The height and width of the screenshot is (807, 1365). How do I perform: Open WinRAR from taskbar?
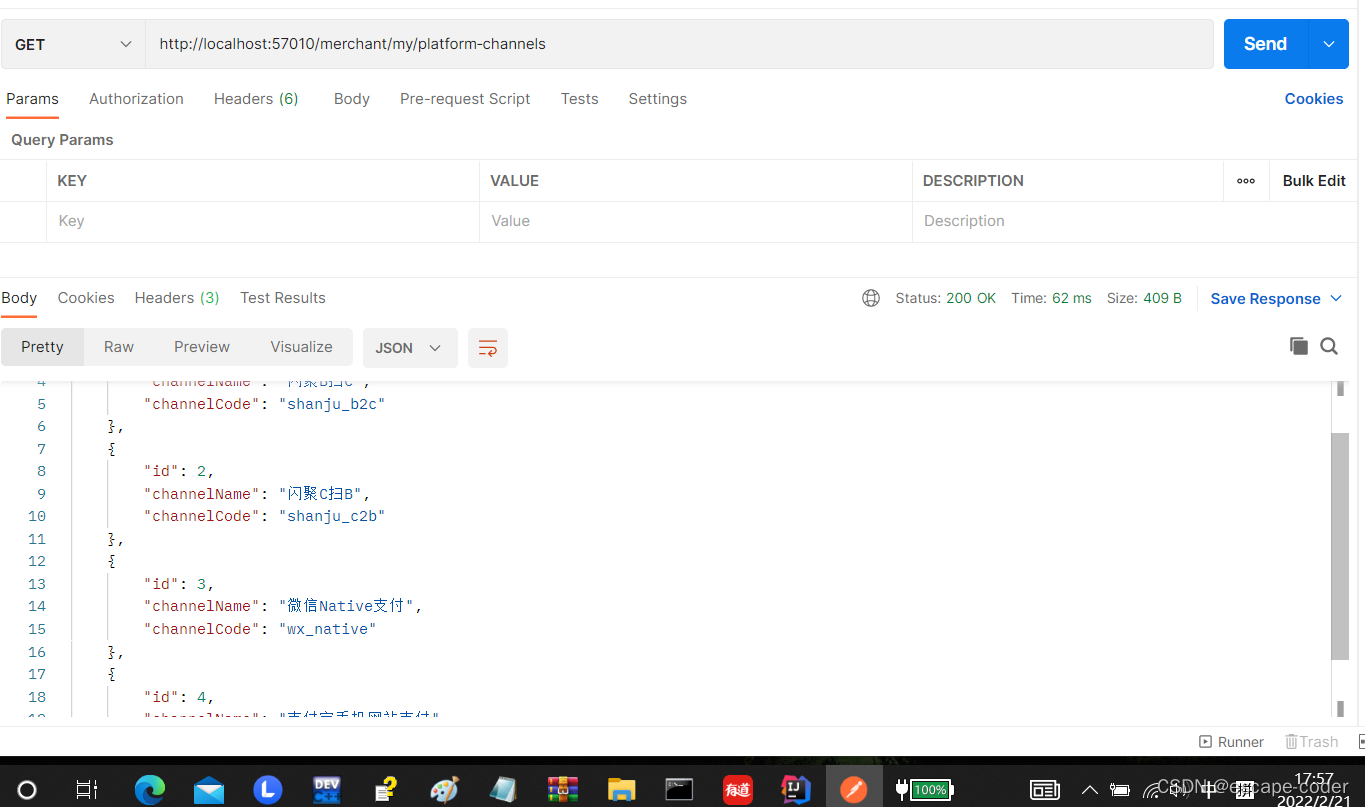pos(562,790)
